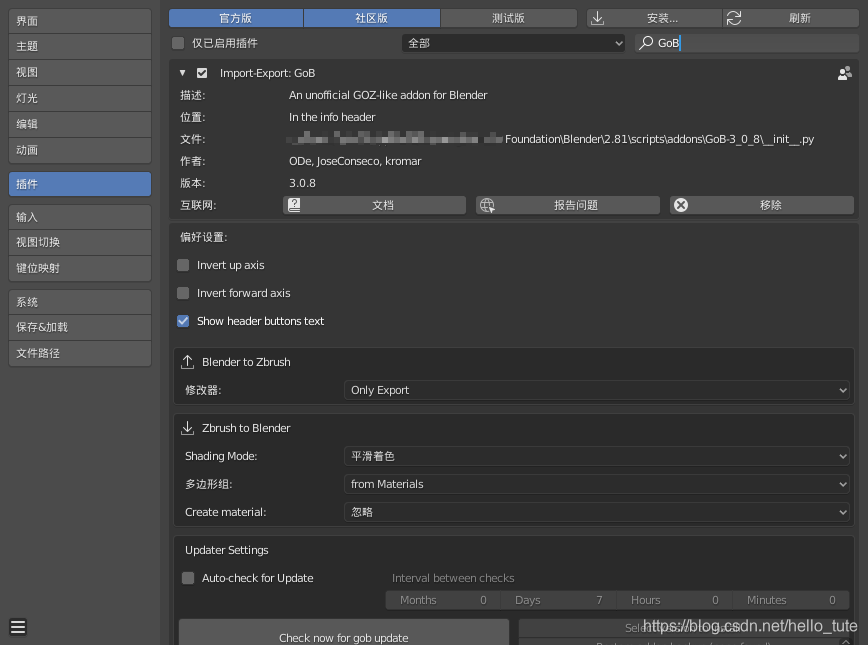Screen dimensions: 868x645
Task: Uncheck Show header buttons text
Action: (x=183, y=321)
